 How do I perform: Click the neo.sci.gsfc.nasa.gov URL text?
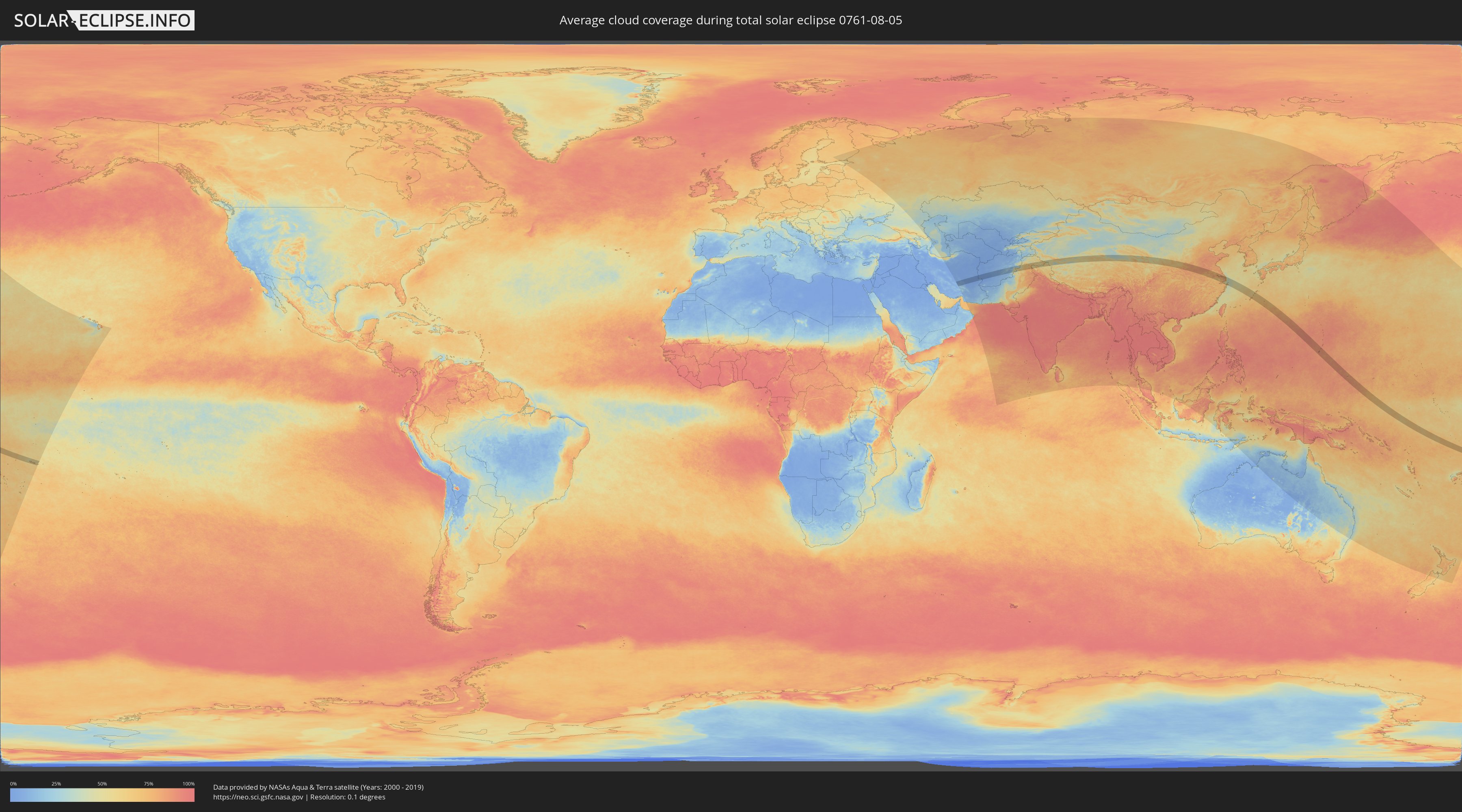point(258,797)
